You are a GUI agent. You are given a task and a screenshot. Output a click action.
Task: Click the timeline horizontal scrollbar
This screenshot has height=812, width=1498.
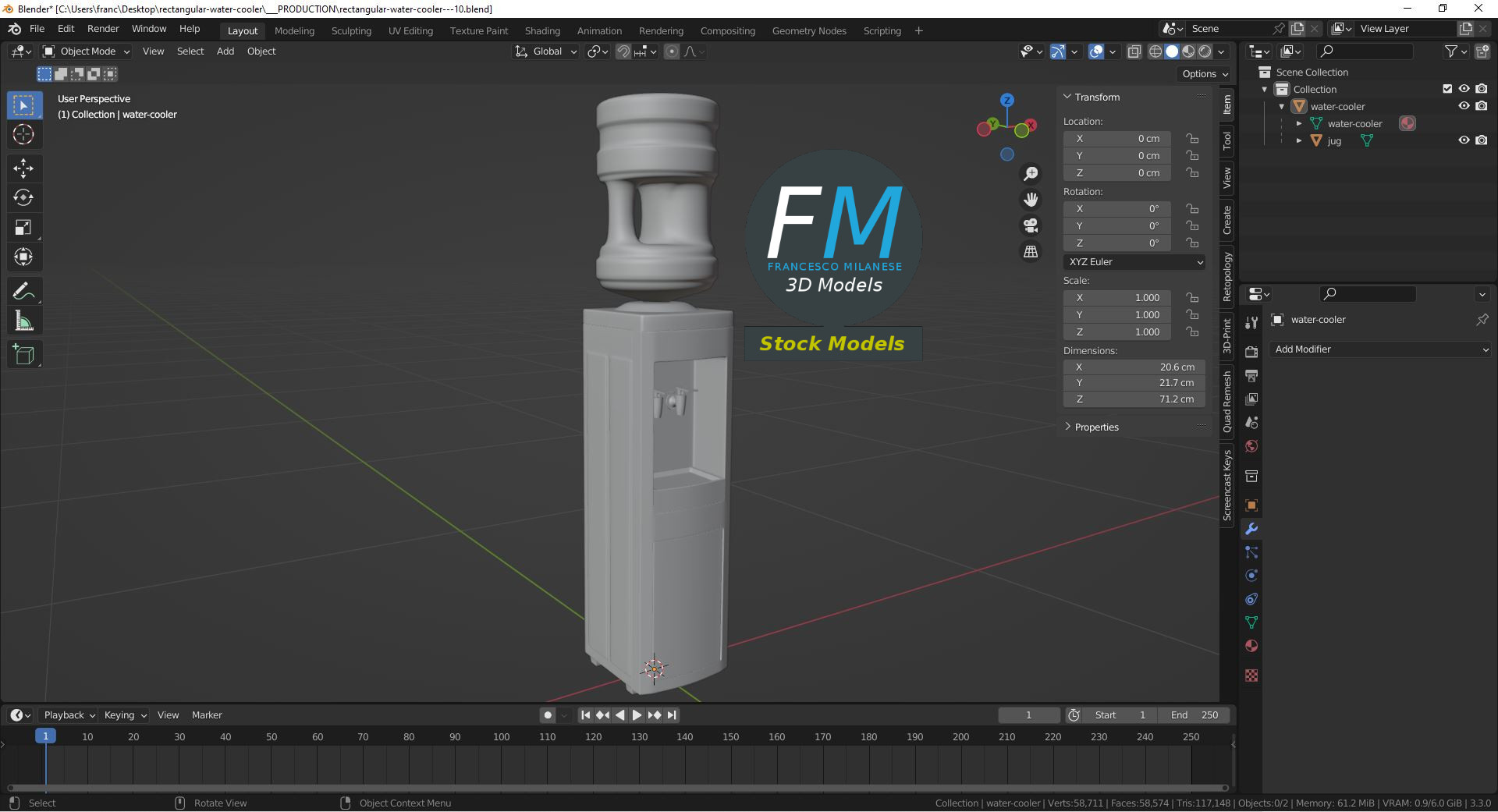(x=618, y=788)
